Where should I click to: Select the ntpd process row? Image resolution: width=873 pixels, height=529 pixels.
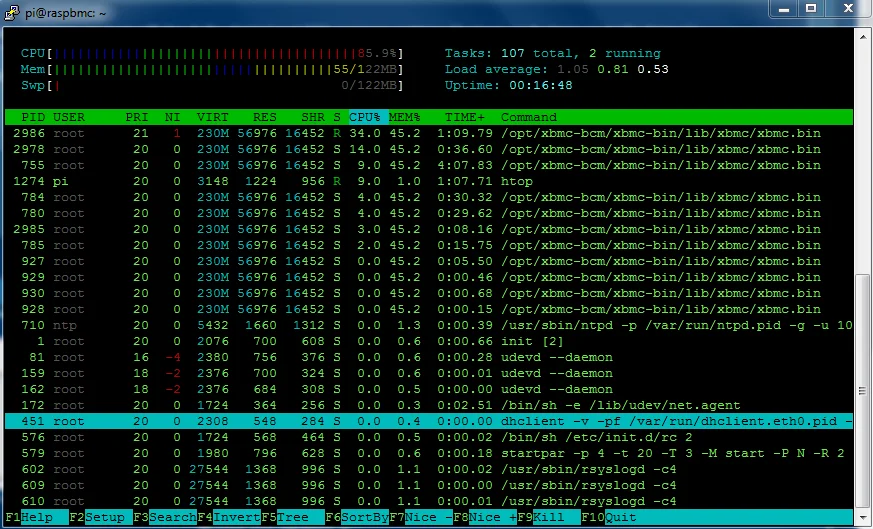429,325
